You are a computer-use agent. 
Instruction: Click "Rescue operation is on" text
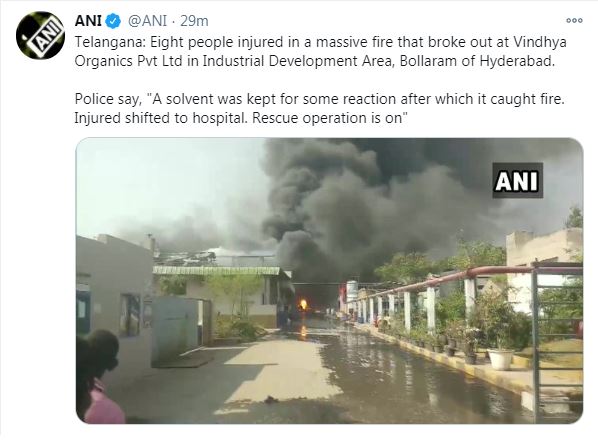[x=330, y=118]
